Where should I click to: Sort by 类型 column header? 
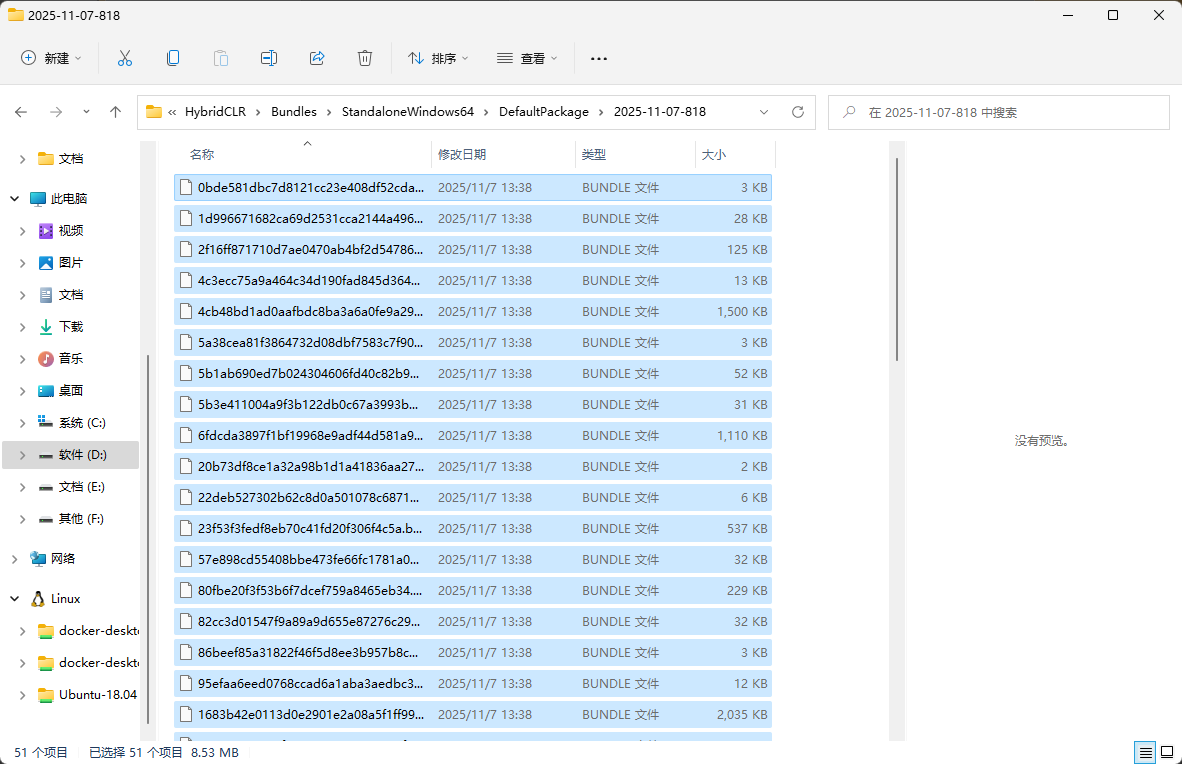(635, 155)
